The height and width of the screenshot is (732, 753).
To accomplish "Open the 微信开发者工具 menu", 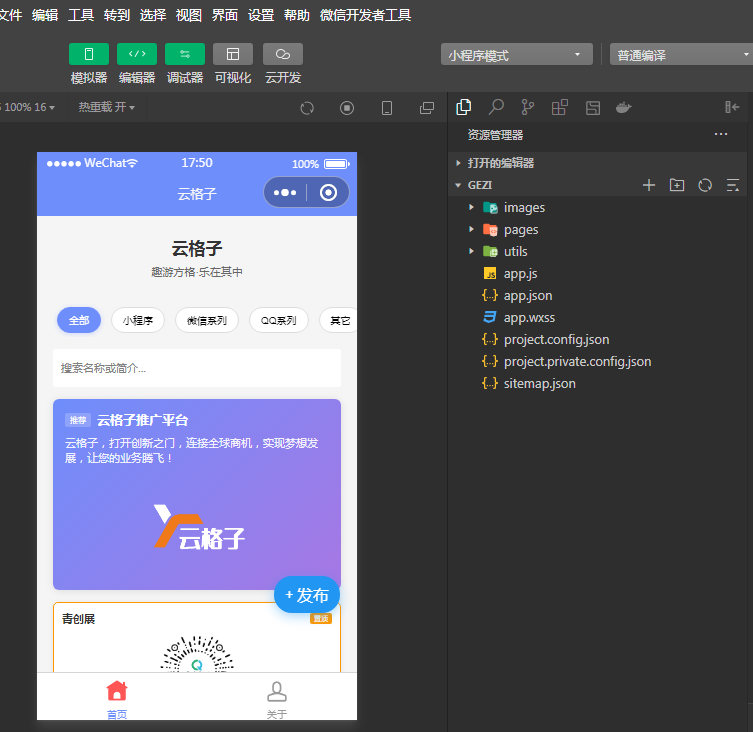I will click(365, 15).
